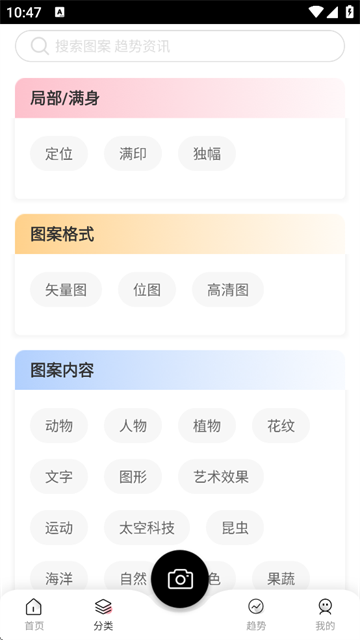
Task: Select the 定位 tag
Action: tap(59, 154)
